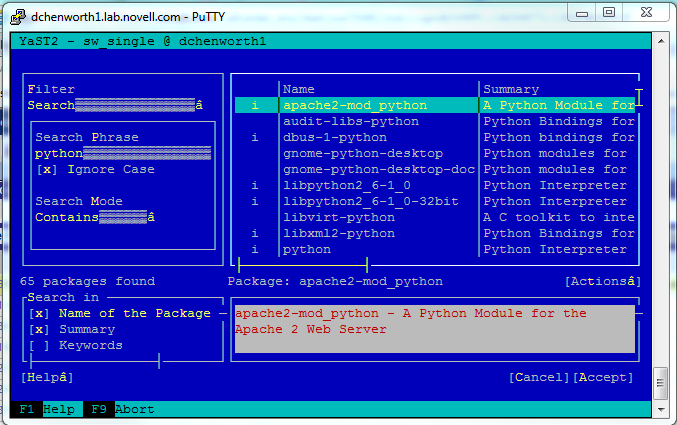Click the Search Phrase input containing python
The height and width of the screenshot is (425, 677).
tap(123, 153)
